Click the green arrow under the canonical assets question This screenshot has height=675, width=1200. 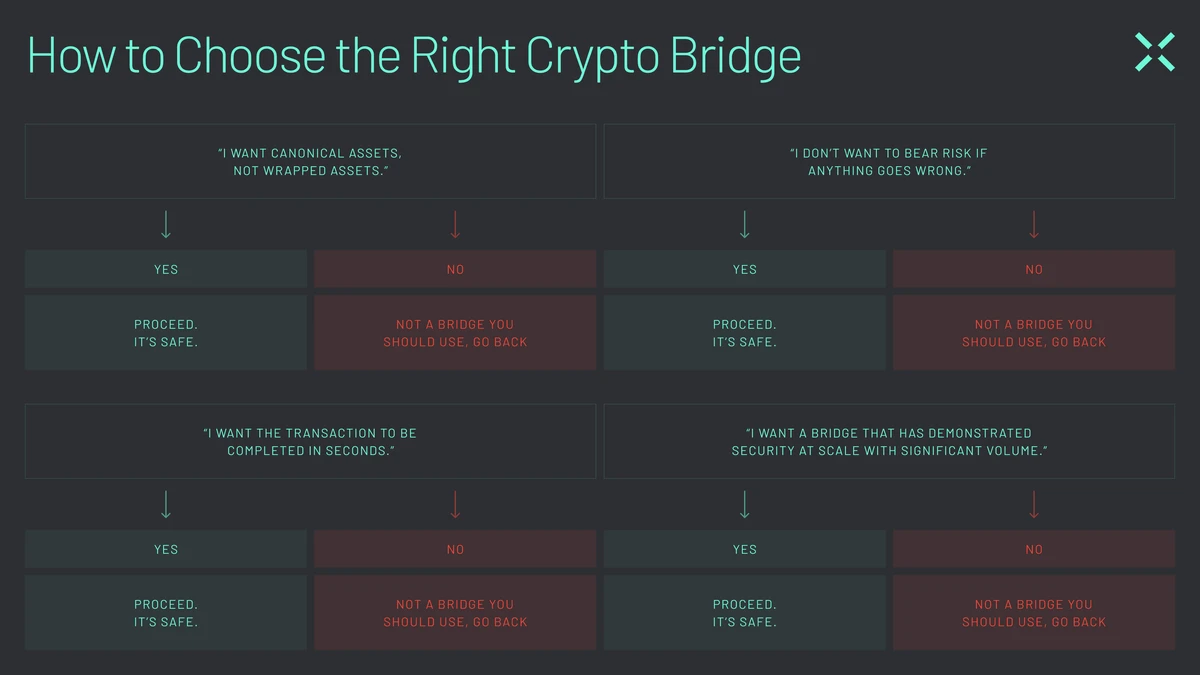click(x=166, y=225)
